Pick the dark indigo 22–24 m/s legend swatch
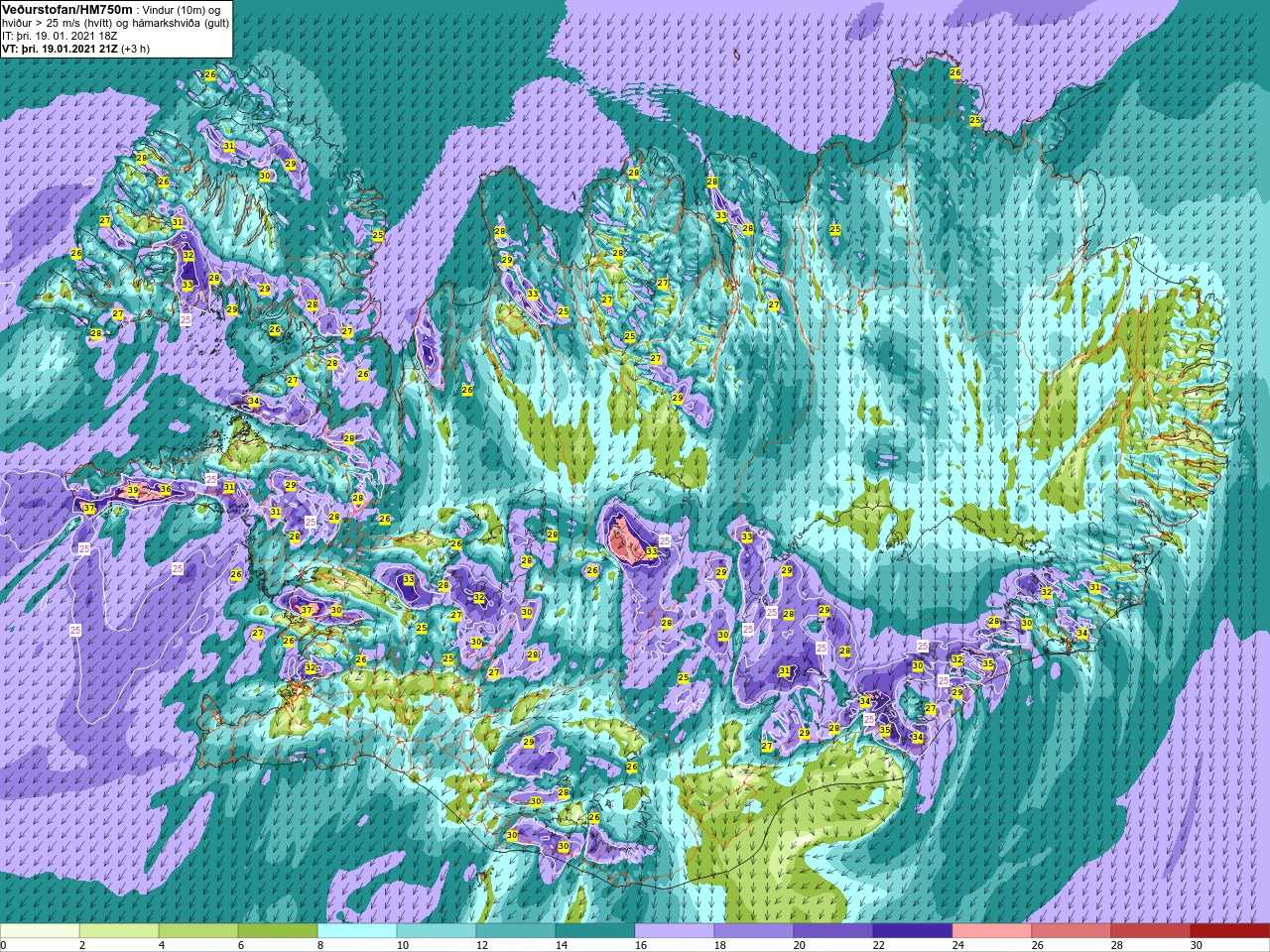 pos(913,931)
